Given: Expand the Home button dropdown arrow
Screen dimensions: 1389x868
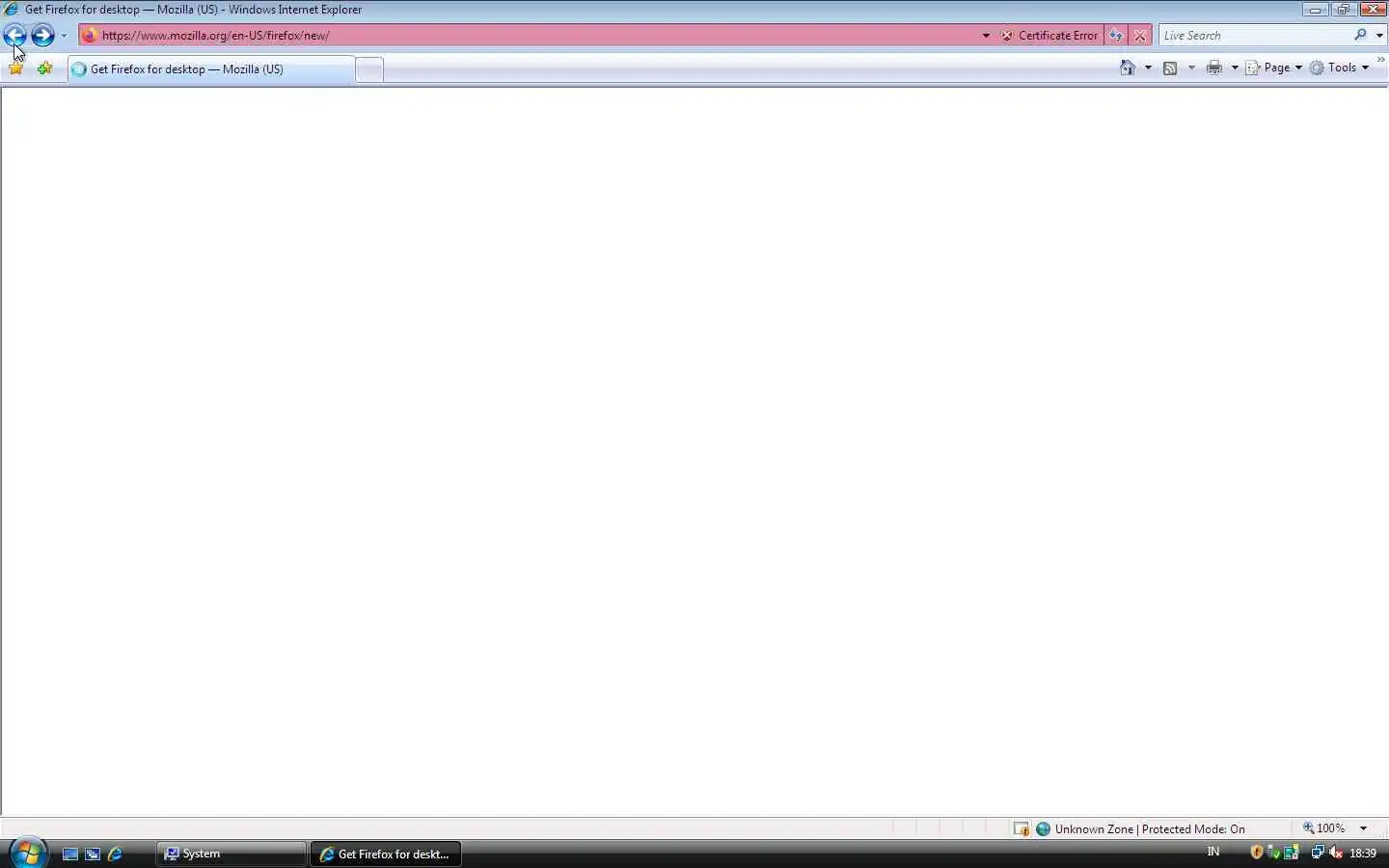Looking at the screenshot, I should coord(1148,68).
